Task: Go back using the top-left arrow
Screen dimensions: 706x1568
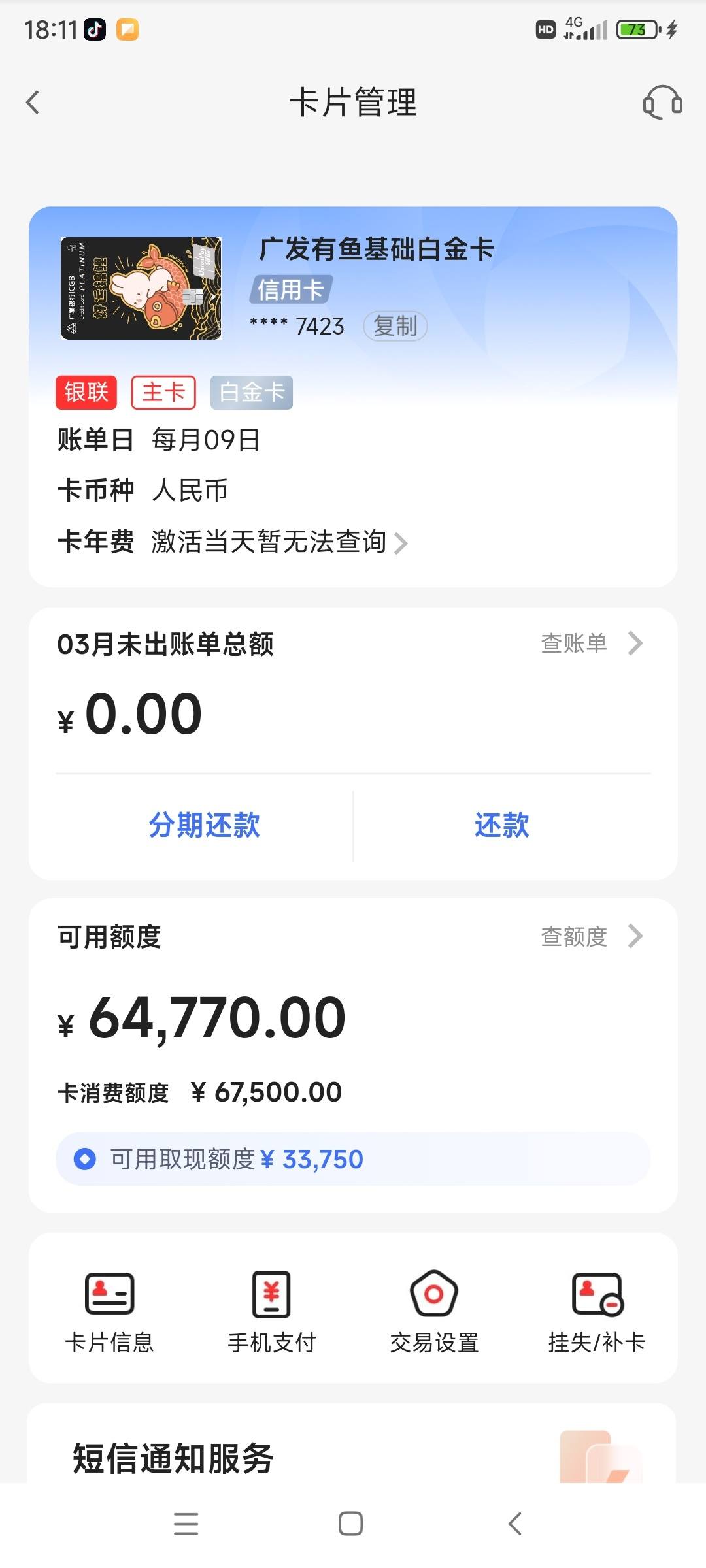Action: [x=33, y=102]
